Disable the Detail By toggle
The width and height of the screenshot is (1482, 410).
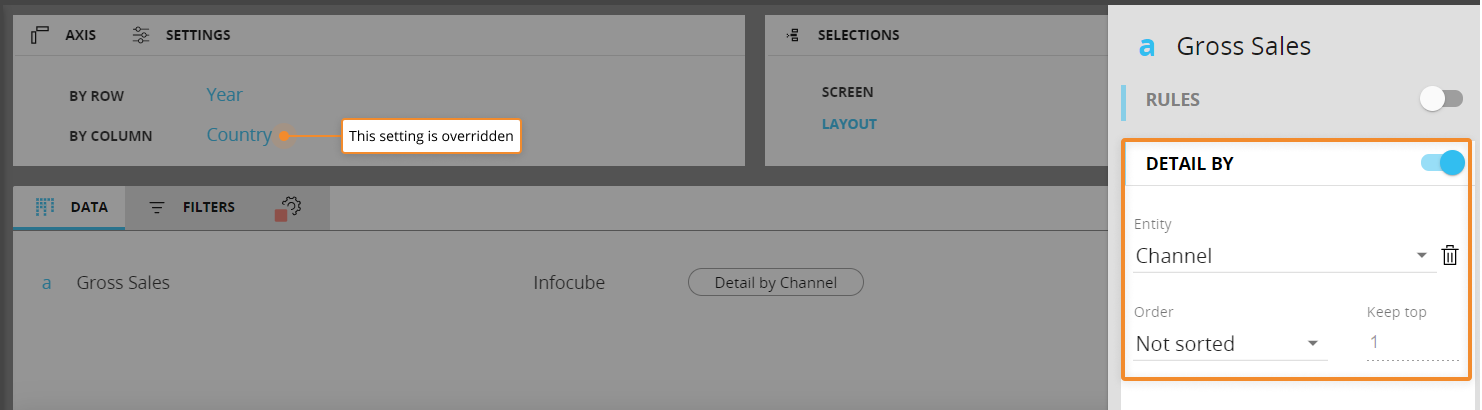[1442, 163]
